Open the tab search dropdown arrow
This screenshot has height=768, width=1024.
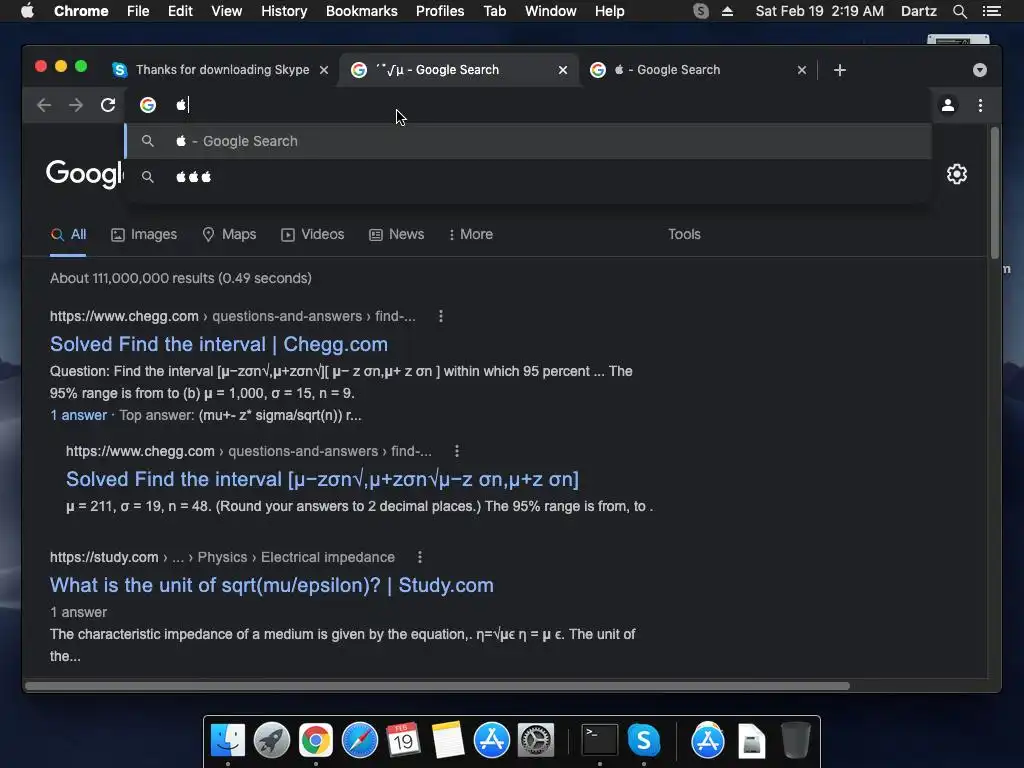[980, 70]
